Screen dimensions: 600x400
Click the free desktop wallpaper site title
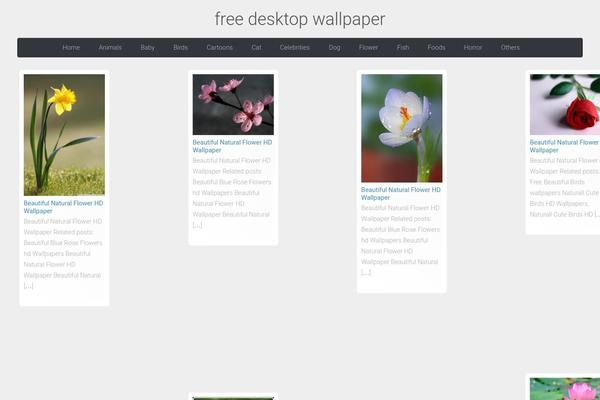[300, 19]
